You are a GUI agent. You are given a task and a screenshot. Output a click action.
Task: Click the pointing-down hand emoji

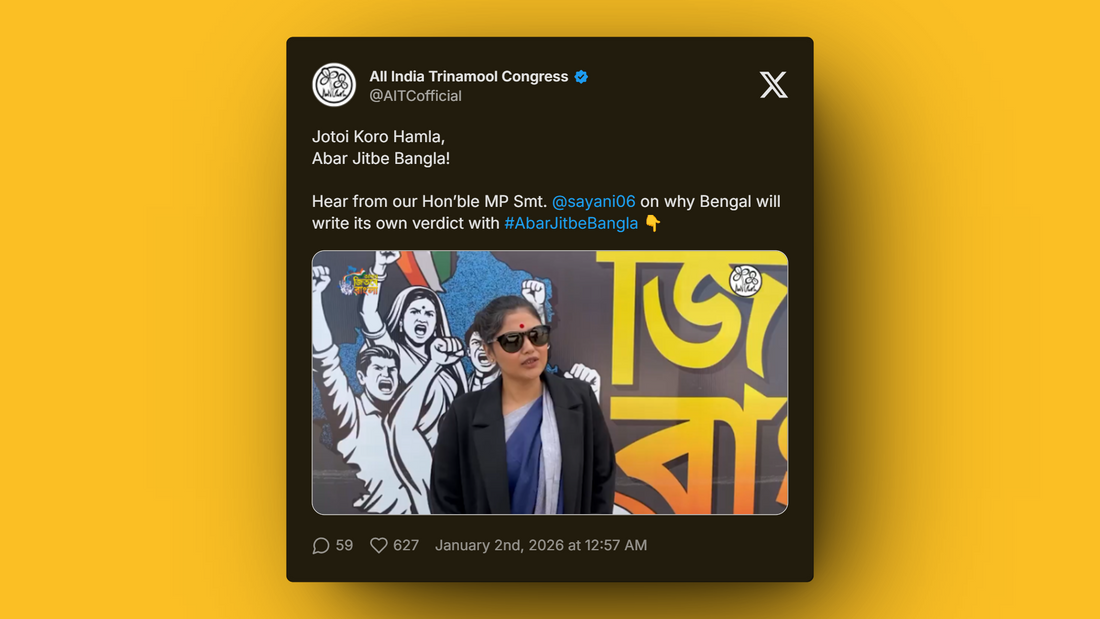click(652, 223)
